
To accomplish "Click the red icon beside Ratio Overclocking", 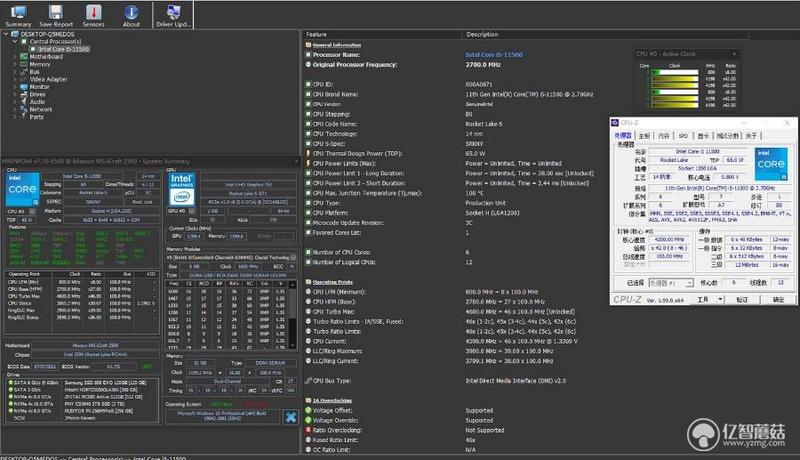I will [308, 430].
